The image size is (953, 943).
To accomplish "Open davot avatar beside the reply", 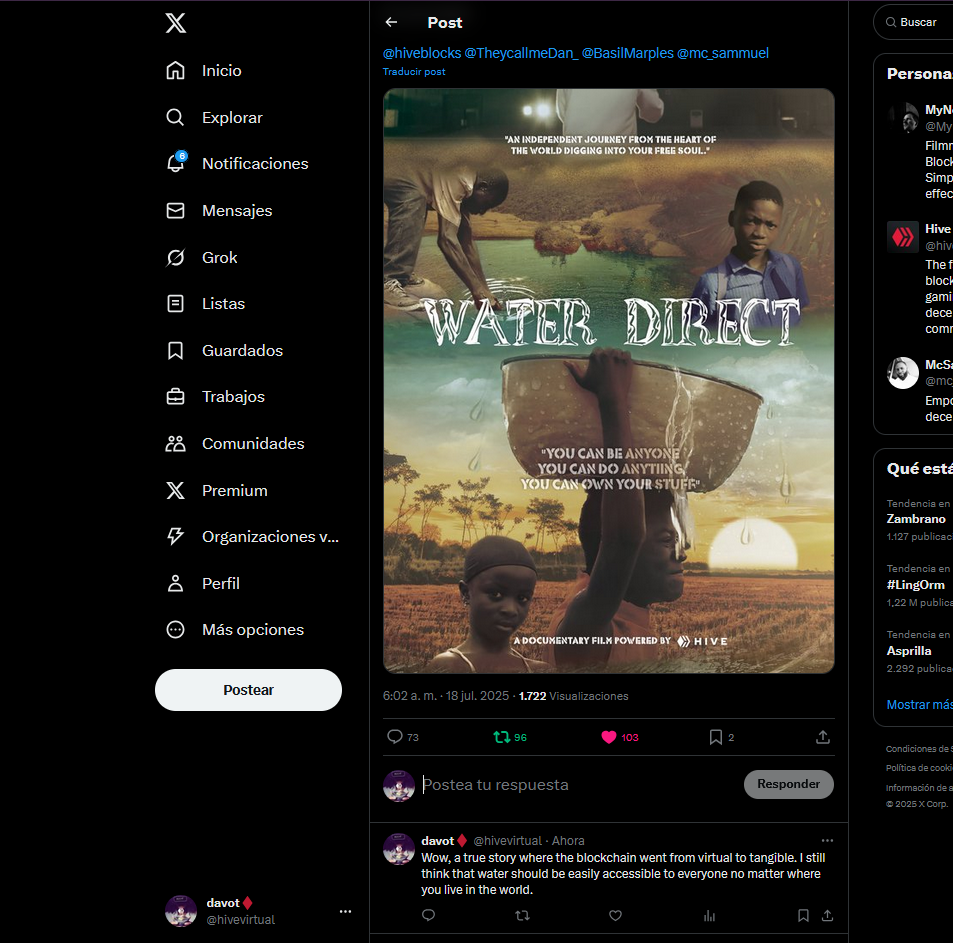I will coord(399,849).
